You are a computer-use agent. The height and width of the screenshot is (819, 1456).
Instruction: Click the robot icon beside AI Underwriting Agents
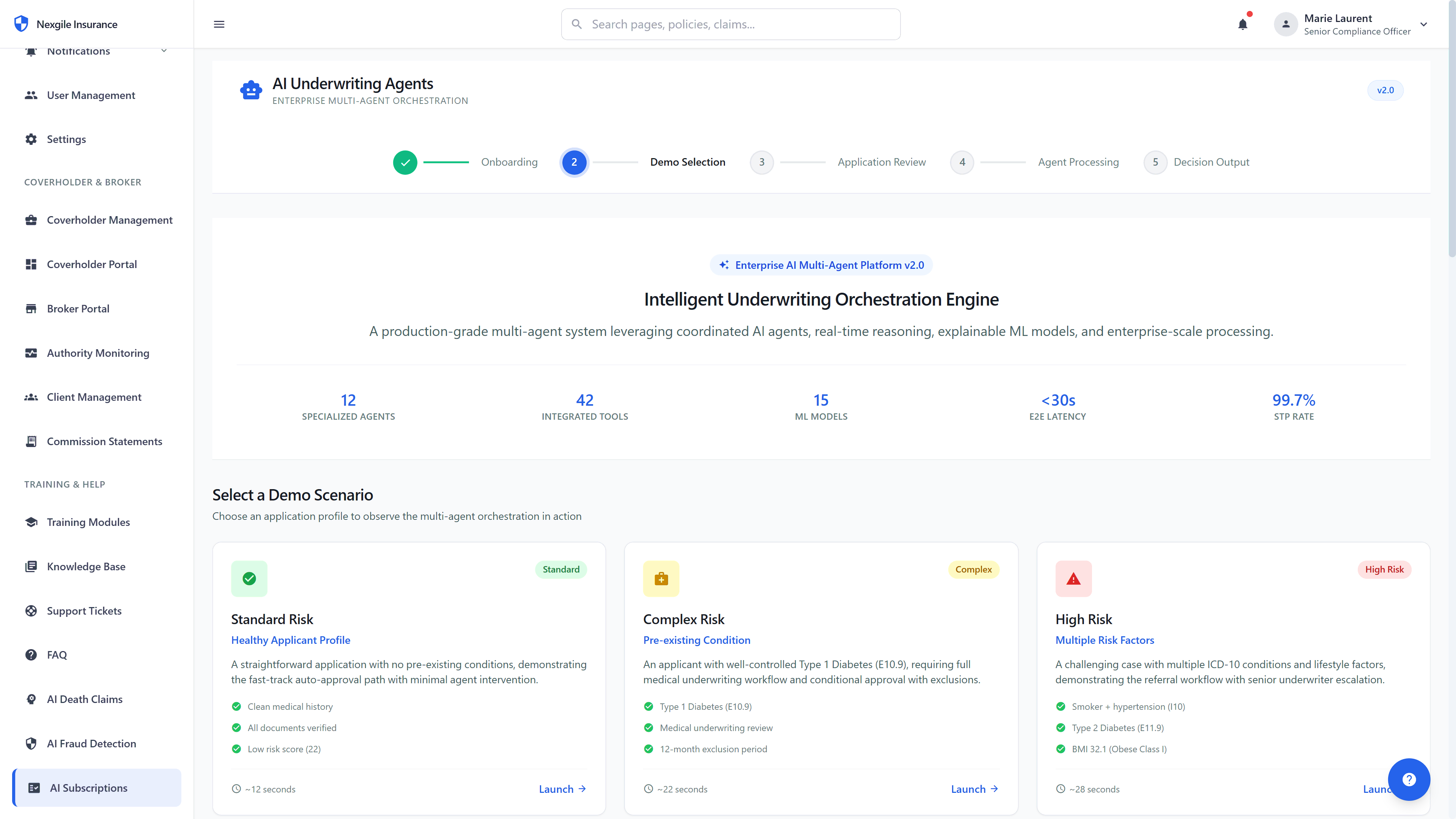coord(251,90)
